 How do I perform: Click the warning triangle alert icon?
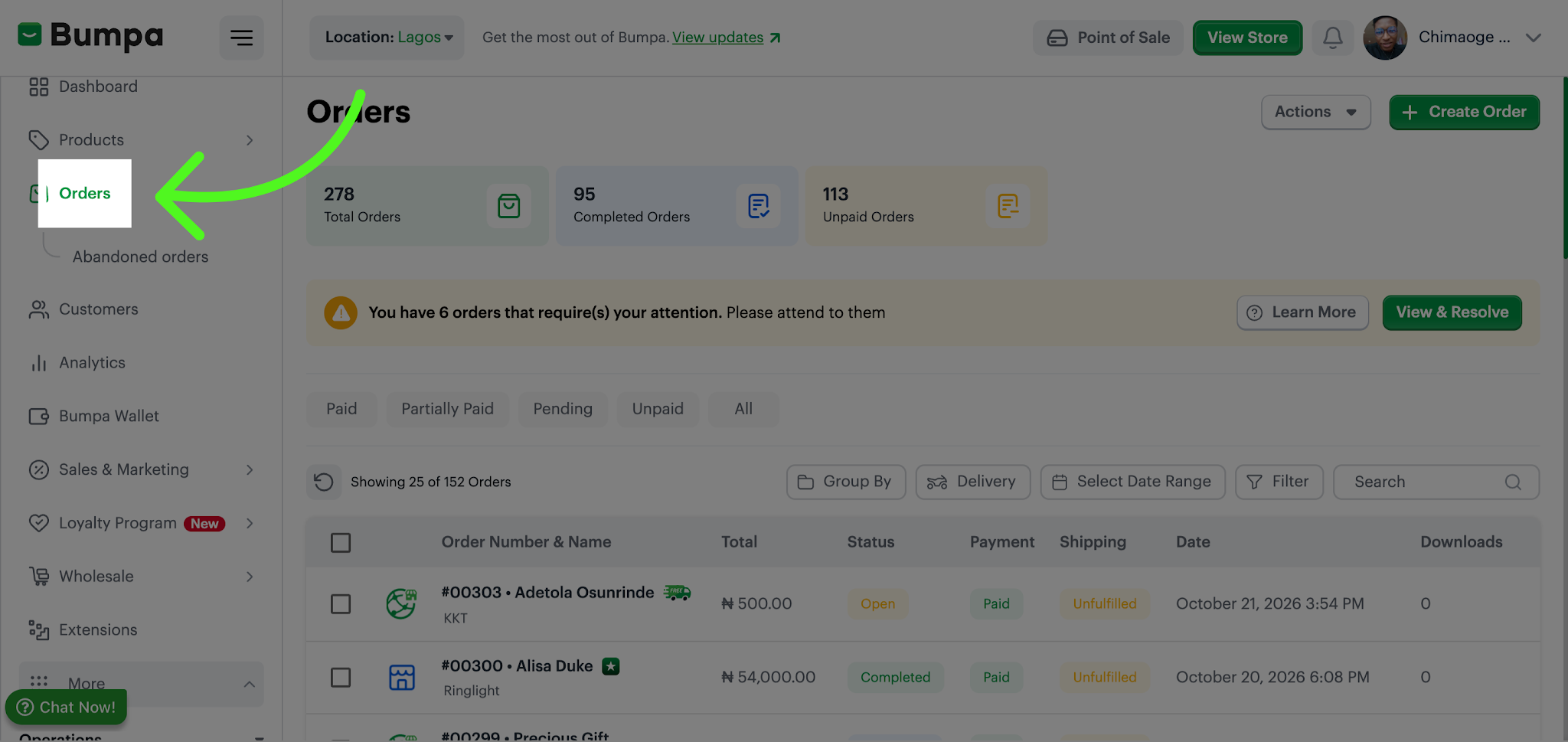point(341,312)
